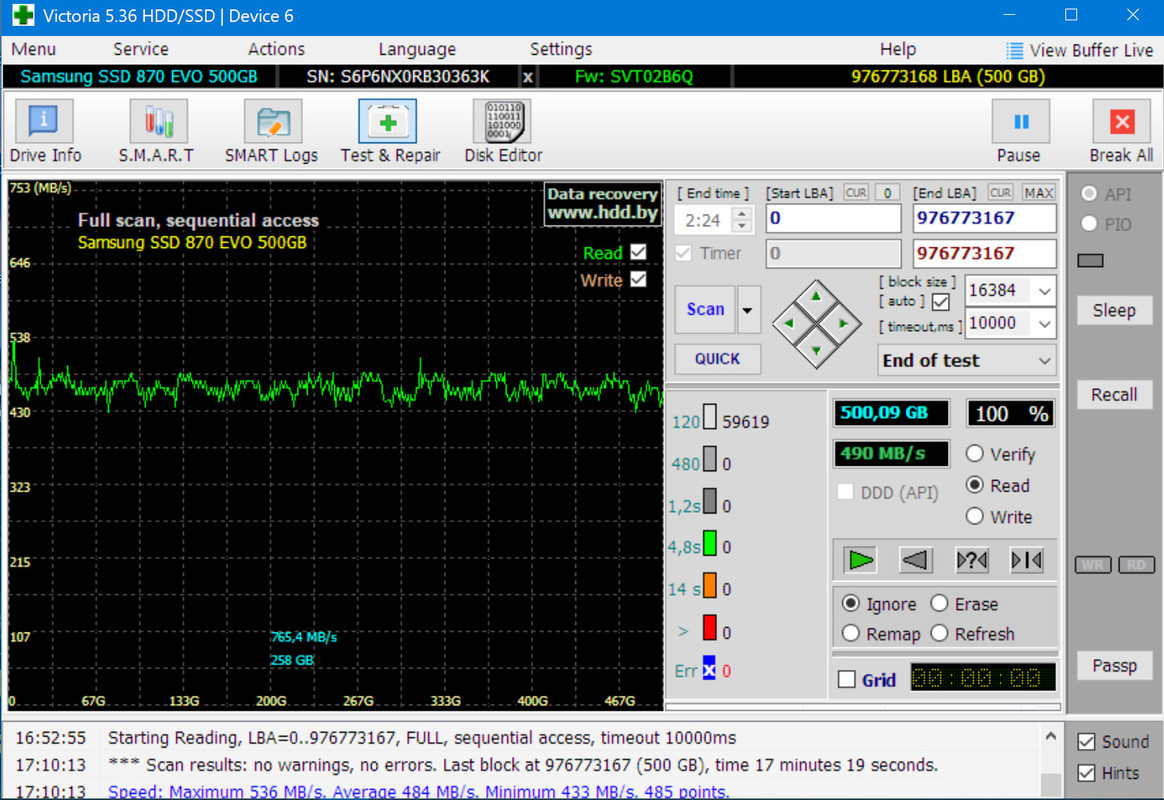Screen dimensions: 1164x800
Task: Open the Actions menu
Action: tap(276, 49)
